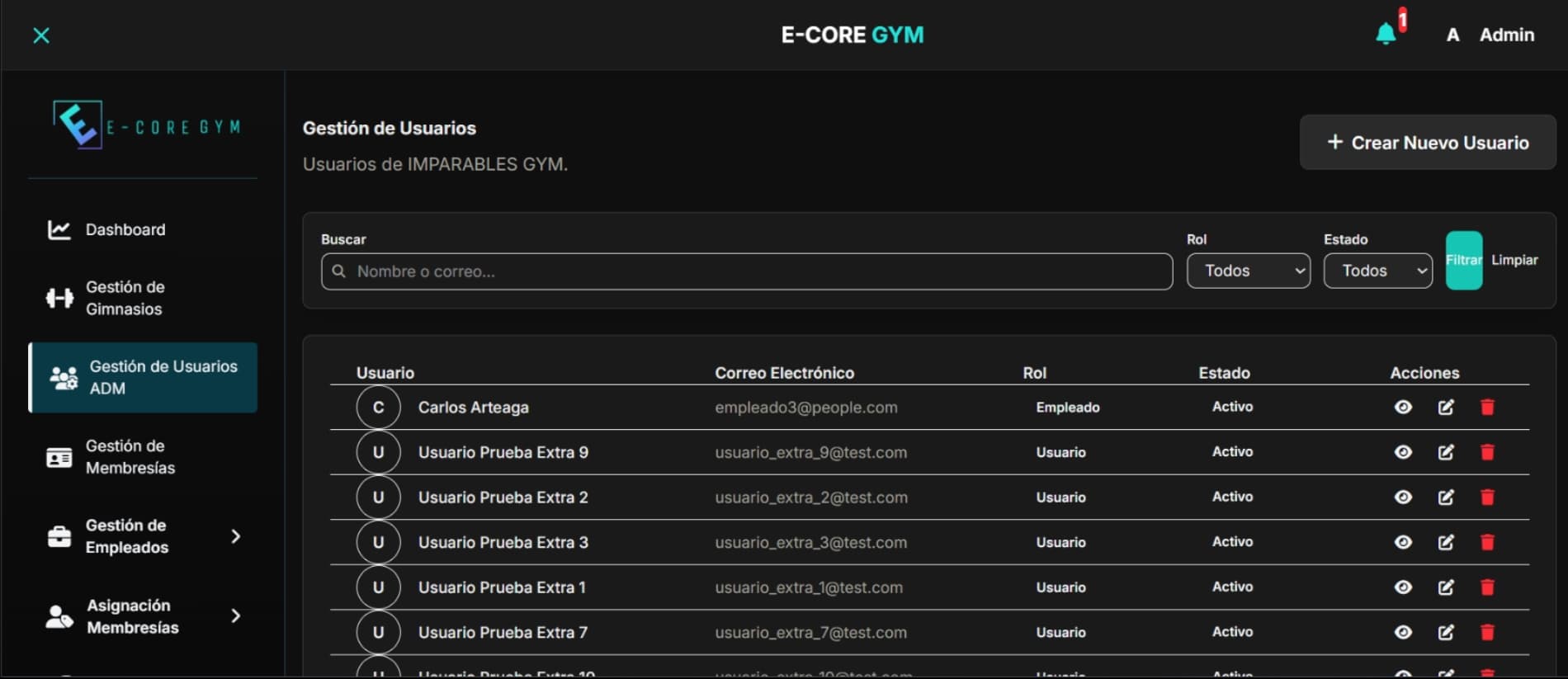Open the Dashboard menu item

[x=143, y=229]
